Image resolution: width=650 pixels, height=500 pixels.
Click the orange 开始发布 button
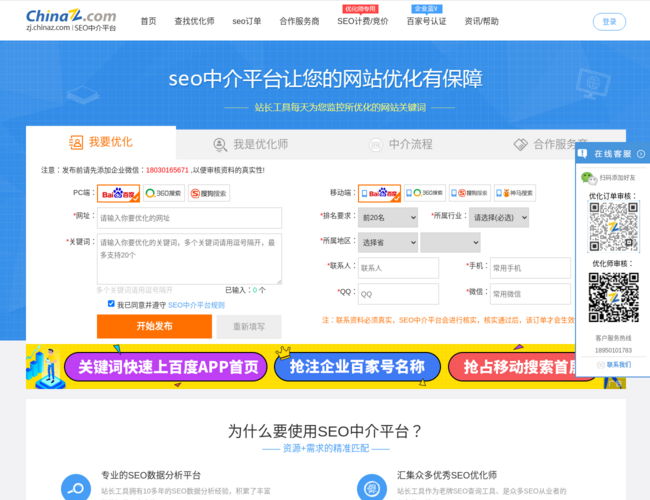point(155,326)
